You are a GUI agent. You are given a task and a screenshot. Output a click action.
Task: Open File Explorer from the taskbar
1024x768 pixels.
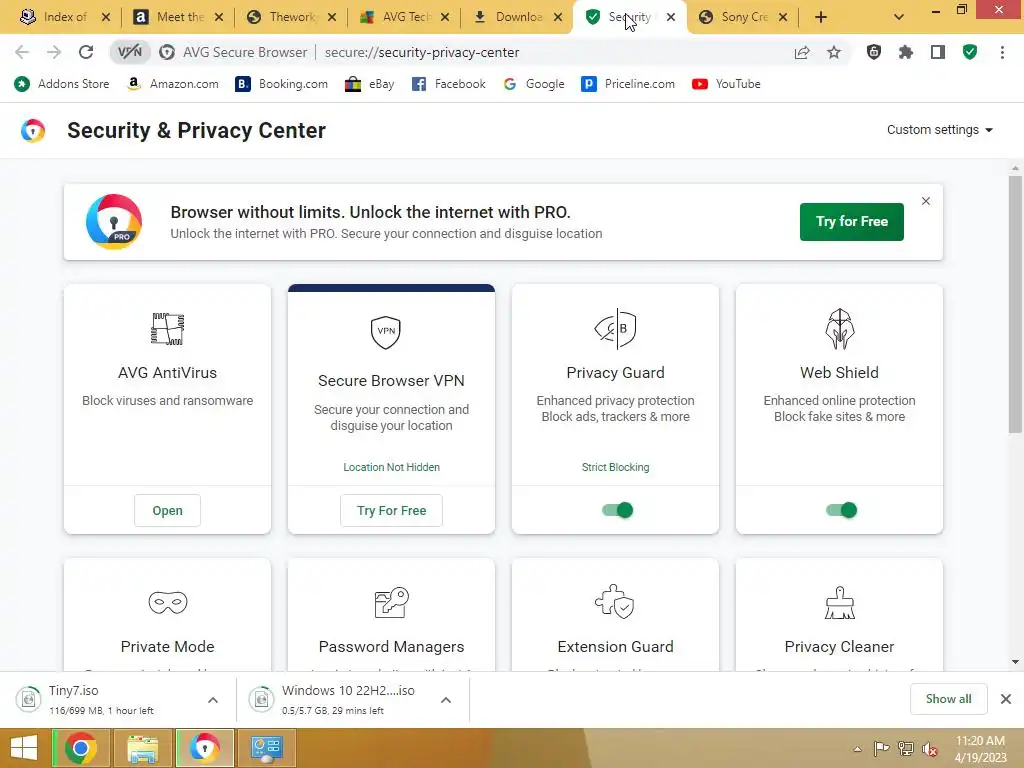(142, 748)
